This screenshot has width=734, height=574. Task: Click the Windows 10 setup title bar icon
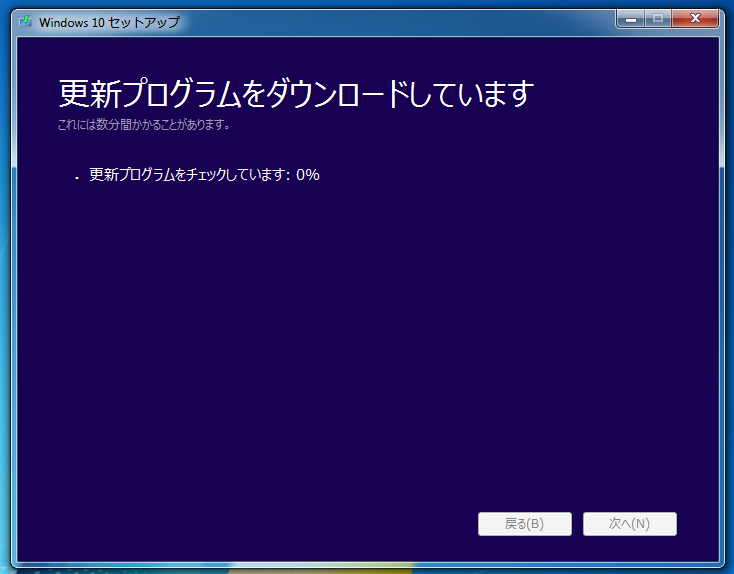click(25, 22)
